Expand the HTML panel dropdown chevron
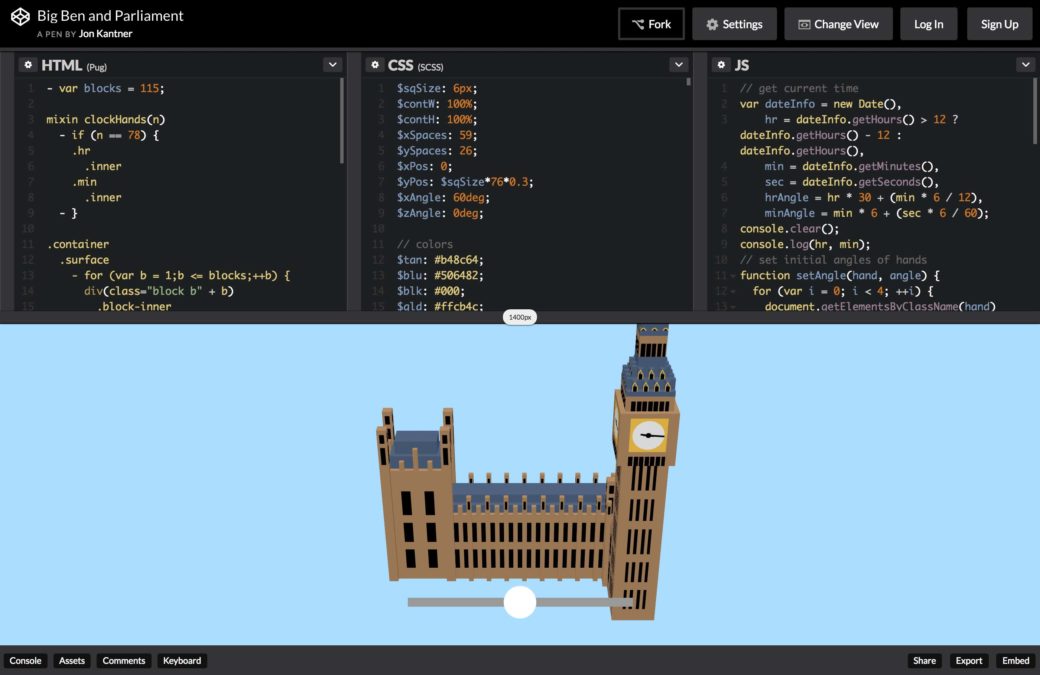1040x675 pixels. point(332,64)
